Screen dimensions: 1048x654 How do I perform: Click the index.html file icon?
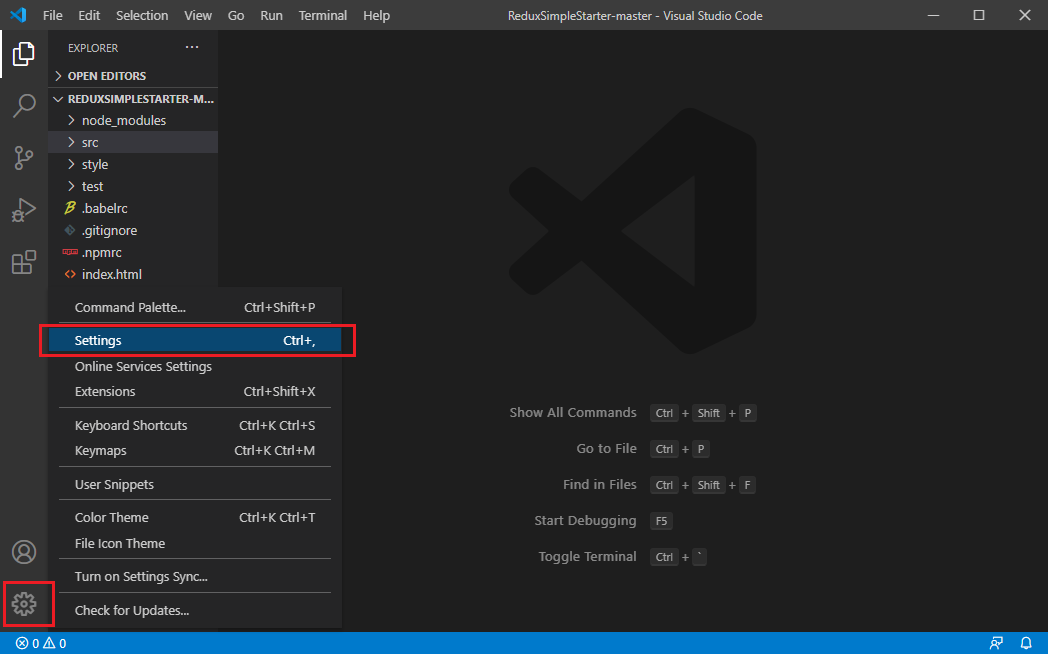click(70, 274)
